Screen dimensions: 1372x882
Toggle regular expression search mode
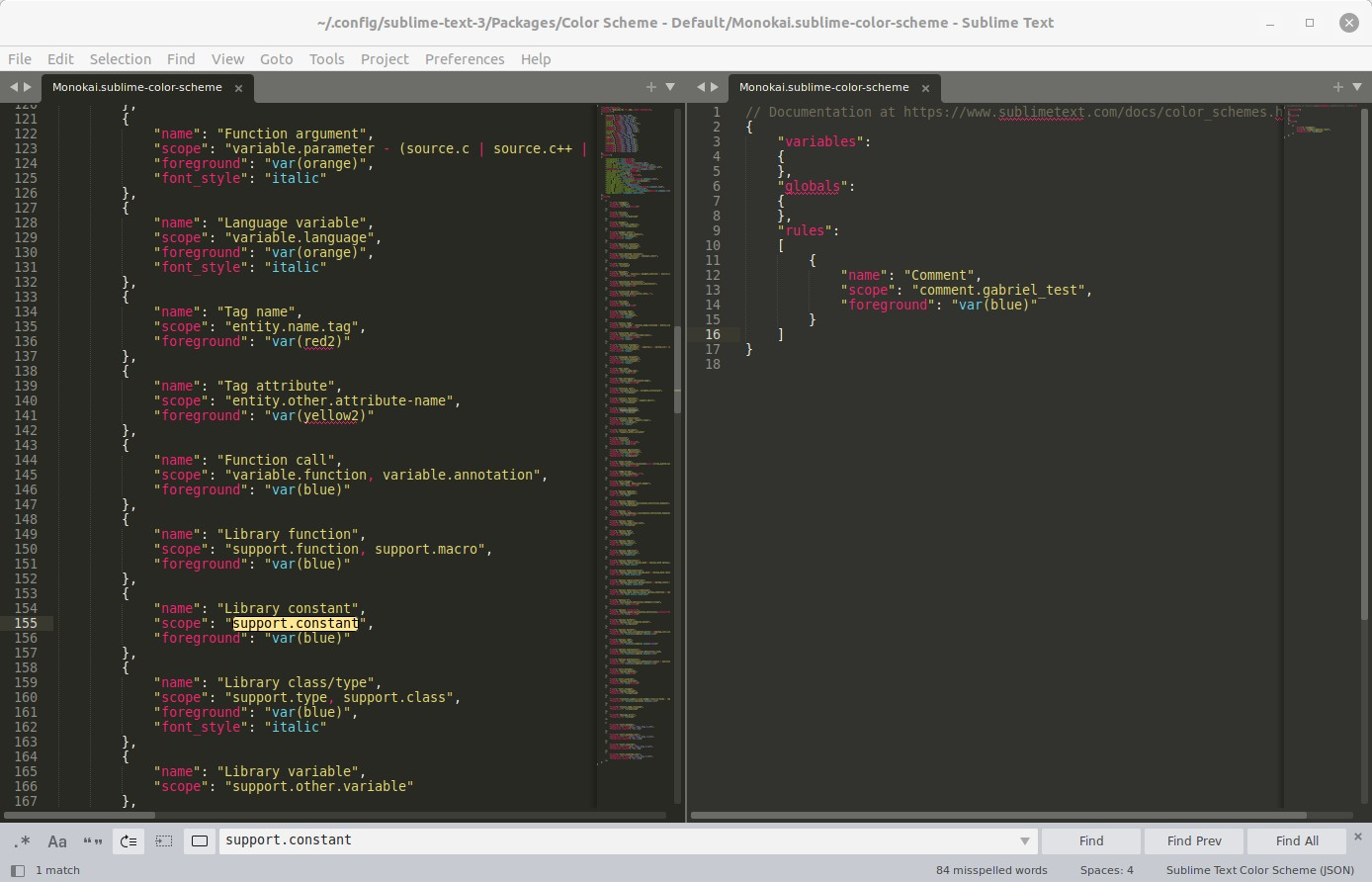point(22,841)
